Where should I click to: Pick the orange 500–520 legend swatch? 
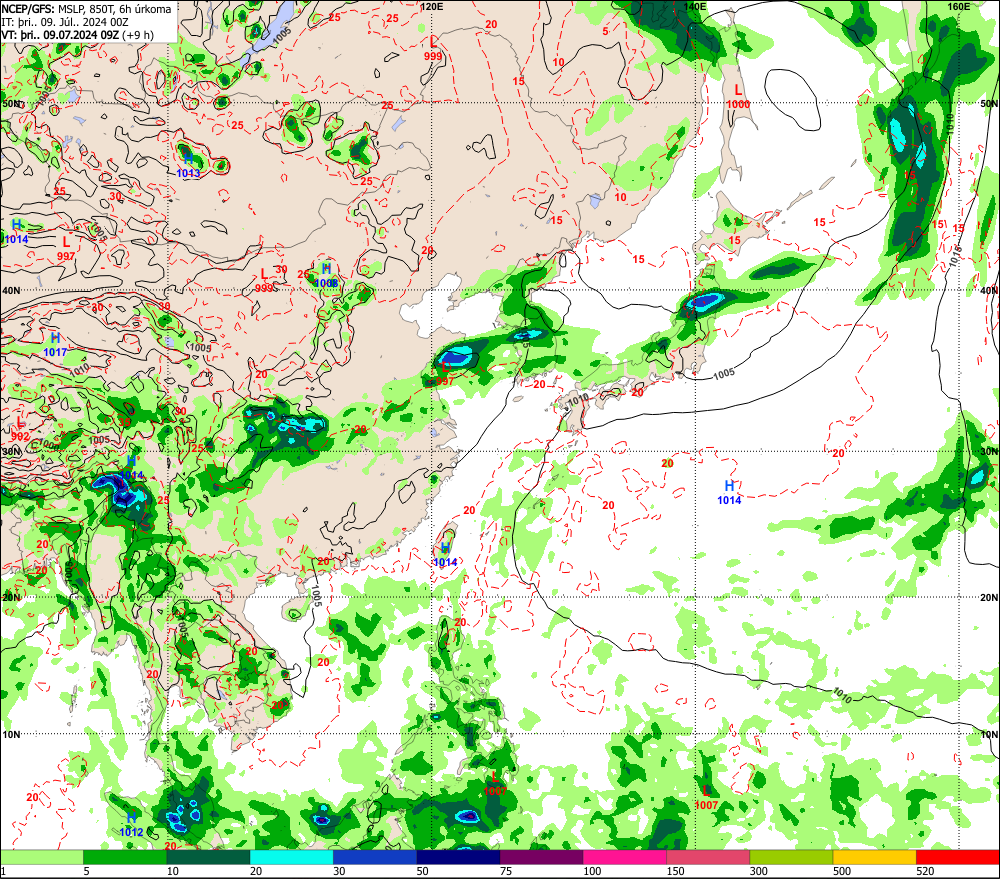[x=874, y=857]
